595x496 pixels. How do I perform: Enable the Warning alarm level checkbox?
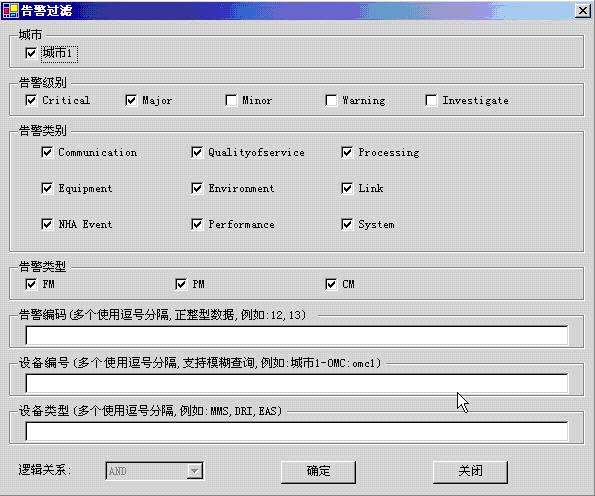(331, 101)
